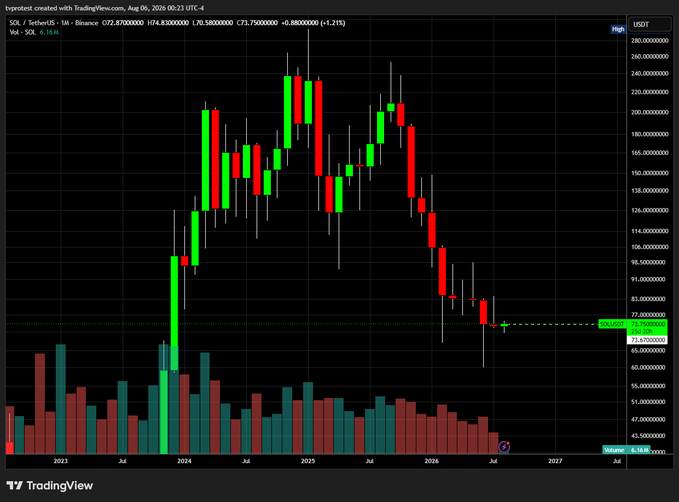Image resolution: width=679 pixels, height=502 pixels.
Task: Click the close value C73.75000000
Action: click(257, 23)
